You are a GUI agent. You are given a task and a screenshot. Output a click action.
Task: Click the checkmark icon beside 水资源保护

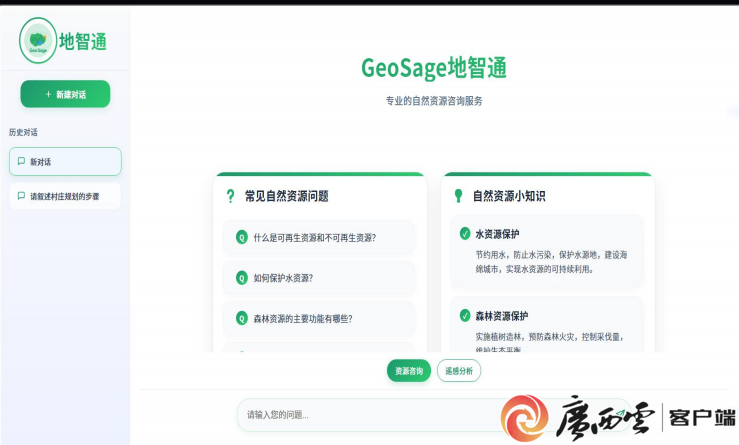click(x=464, y=234)
